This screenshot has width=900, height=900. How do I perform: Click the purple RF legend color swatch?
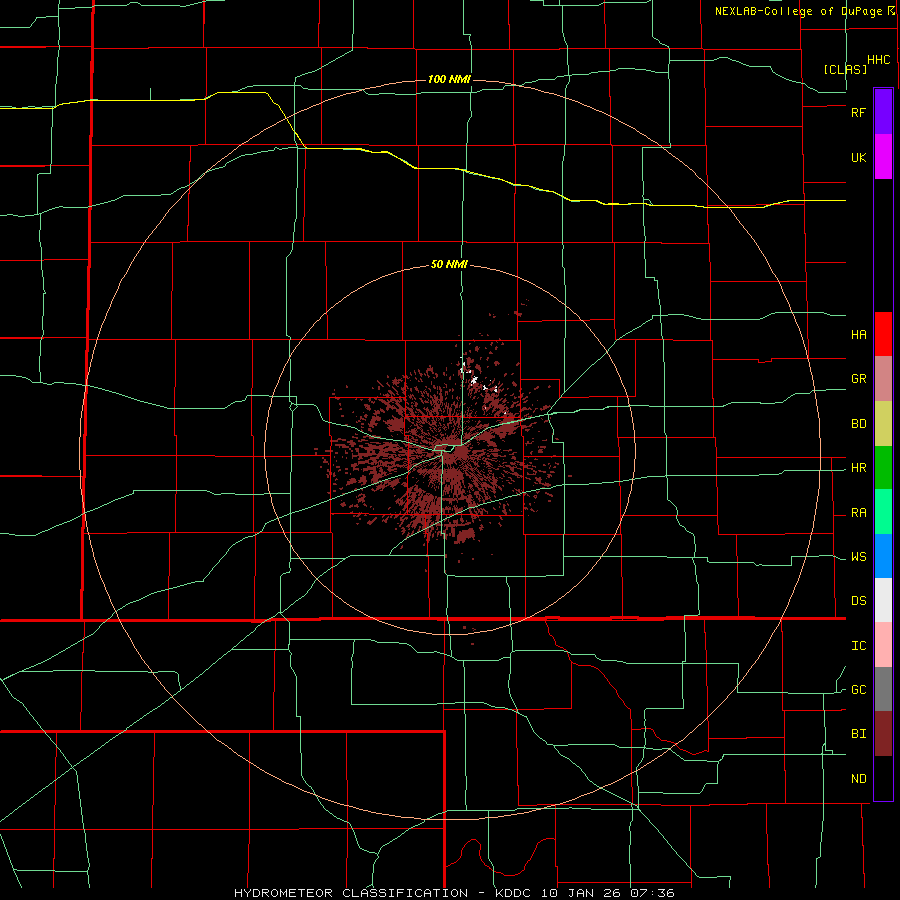coord(883,112)
